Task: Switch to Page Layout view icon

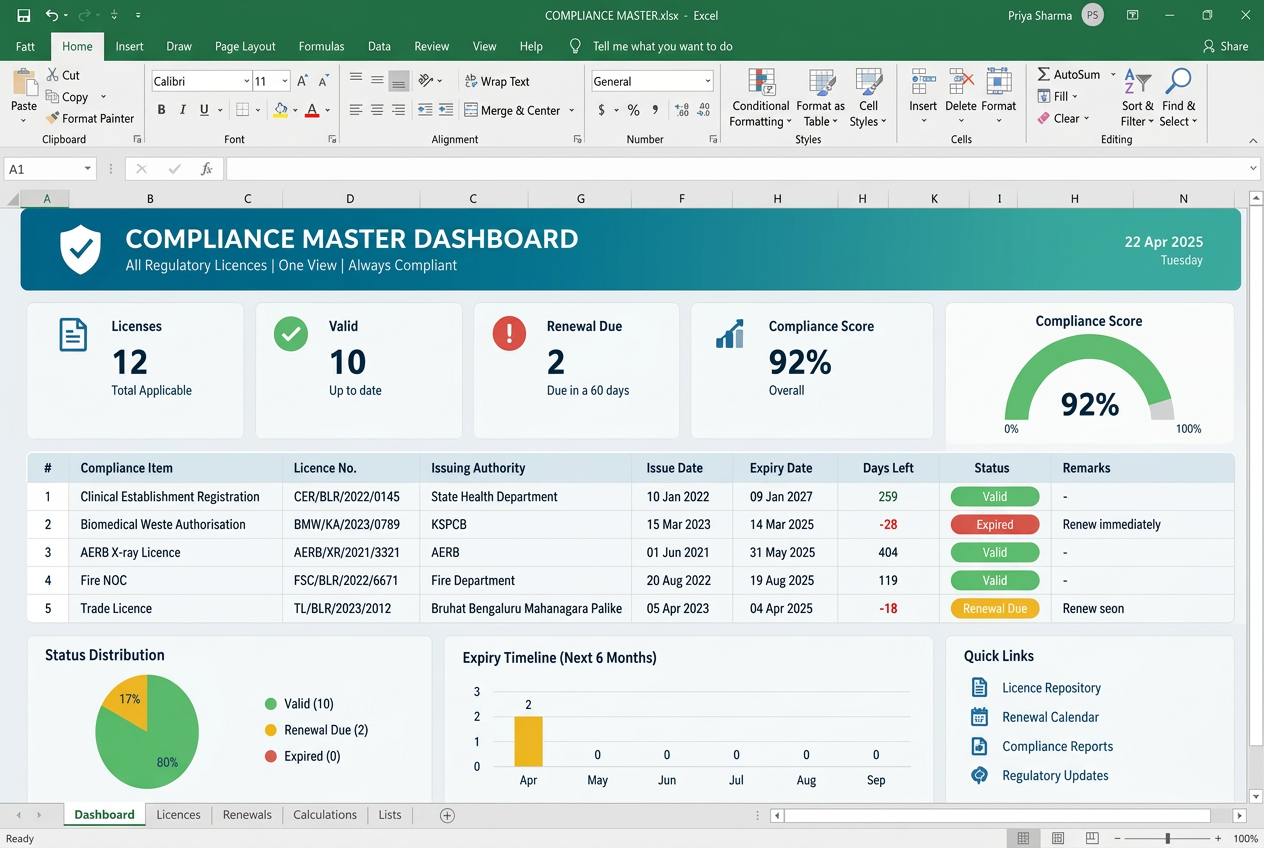Action: click(x=1058, y=838)
